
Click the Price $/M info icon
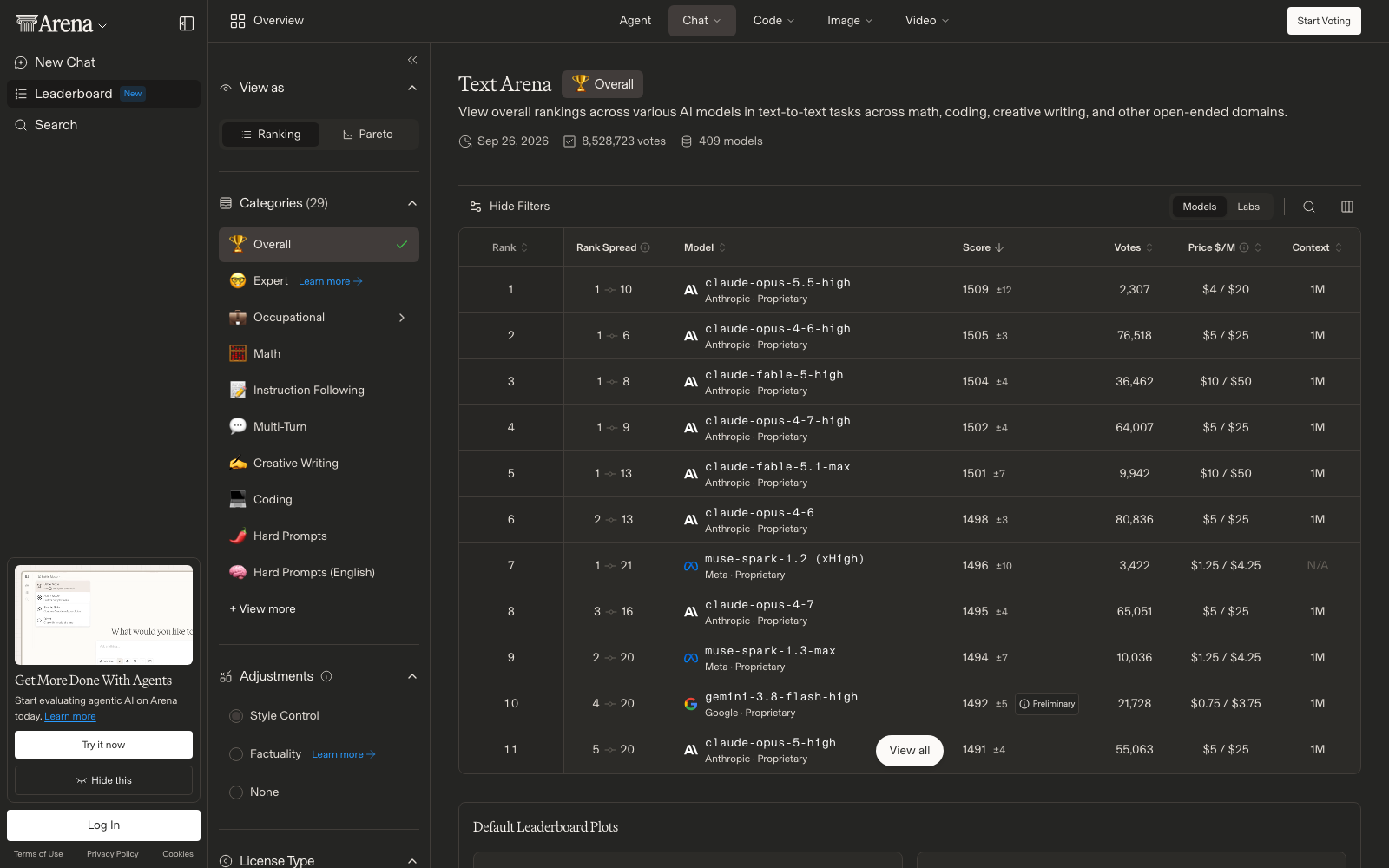coord(1244,247)
